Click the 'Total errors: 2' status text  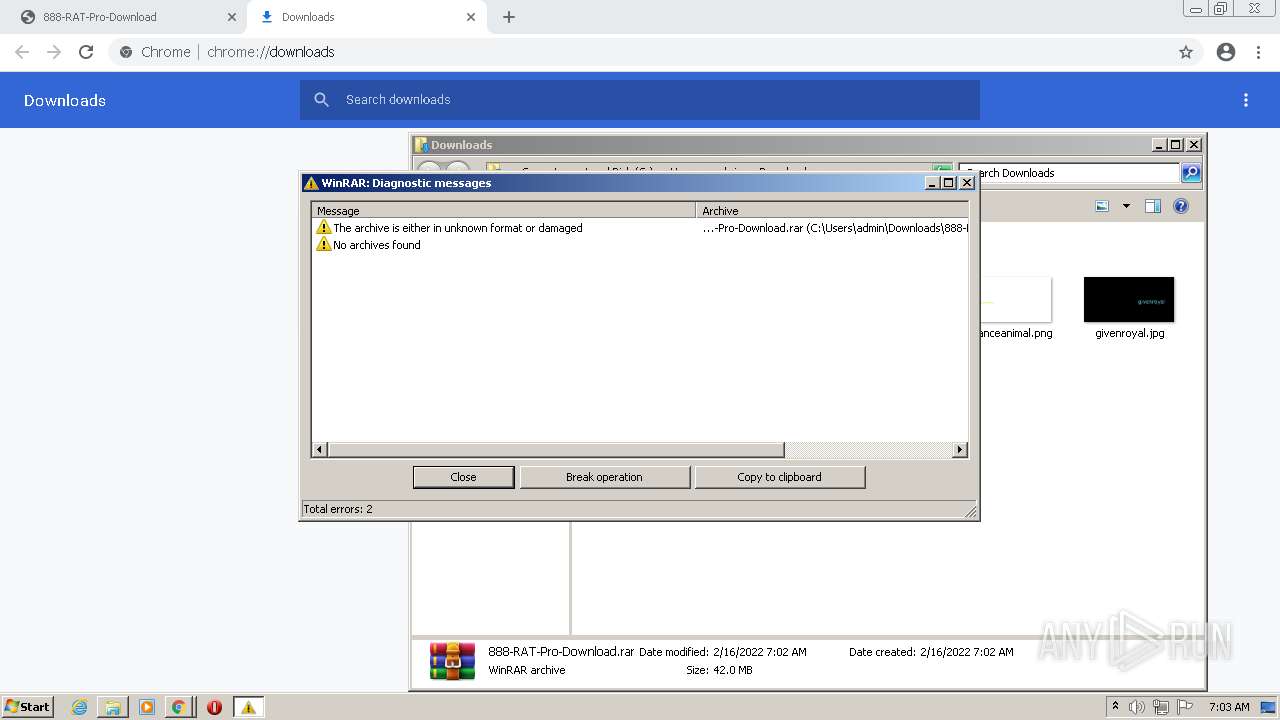(338, 509)
